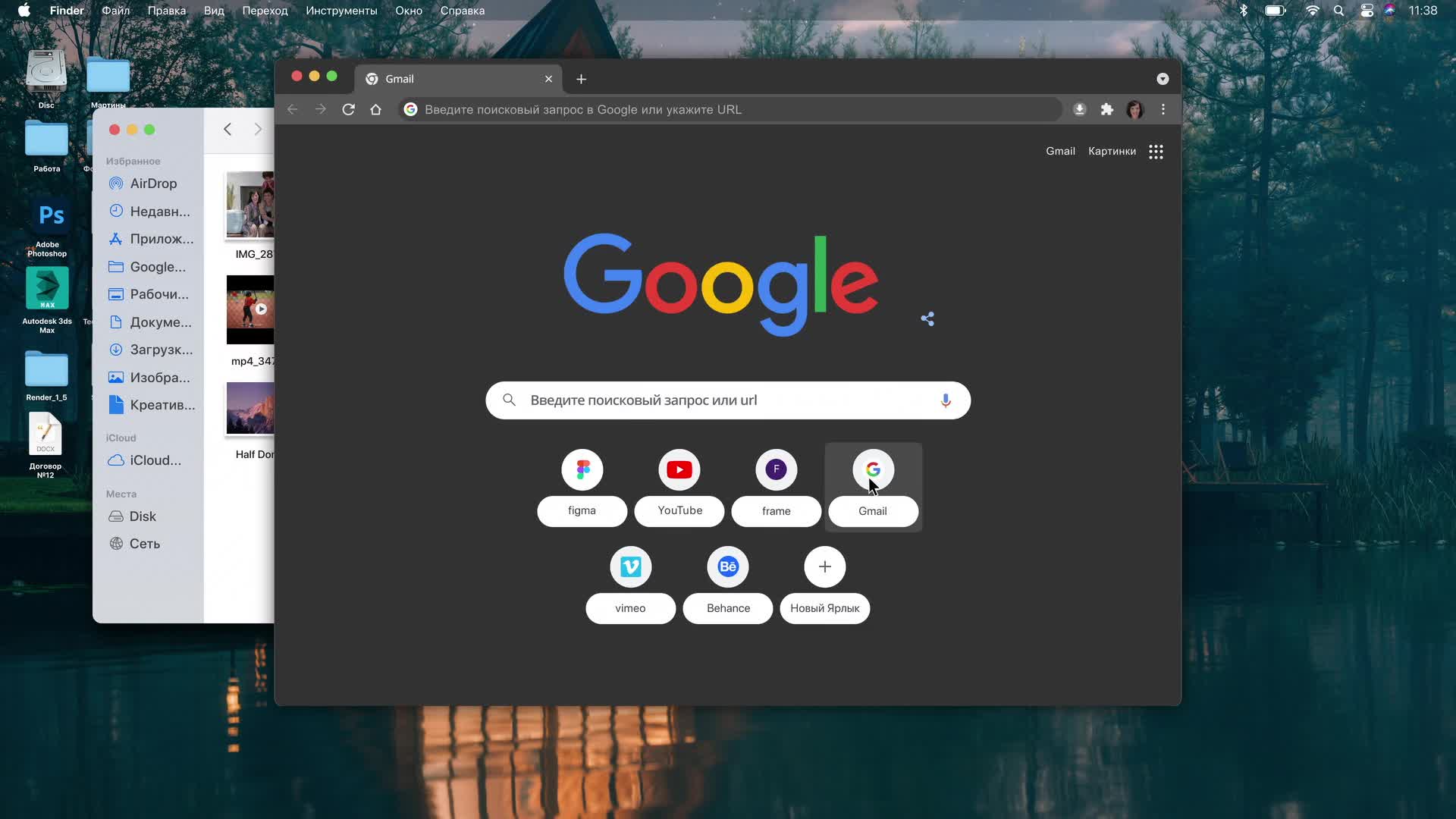Click the Wi-Fi status icon
This screenshot has height=819, width=1456.
click(x=1313, y=11)
